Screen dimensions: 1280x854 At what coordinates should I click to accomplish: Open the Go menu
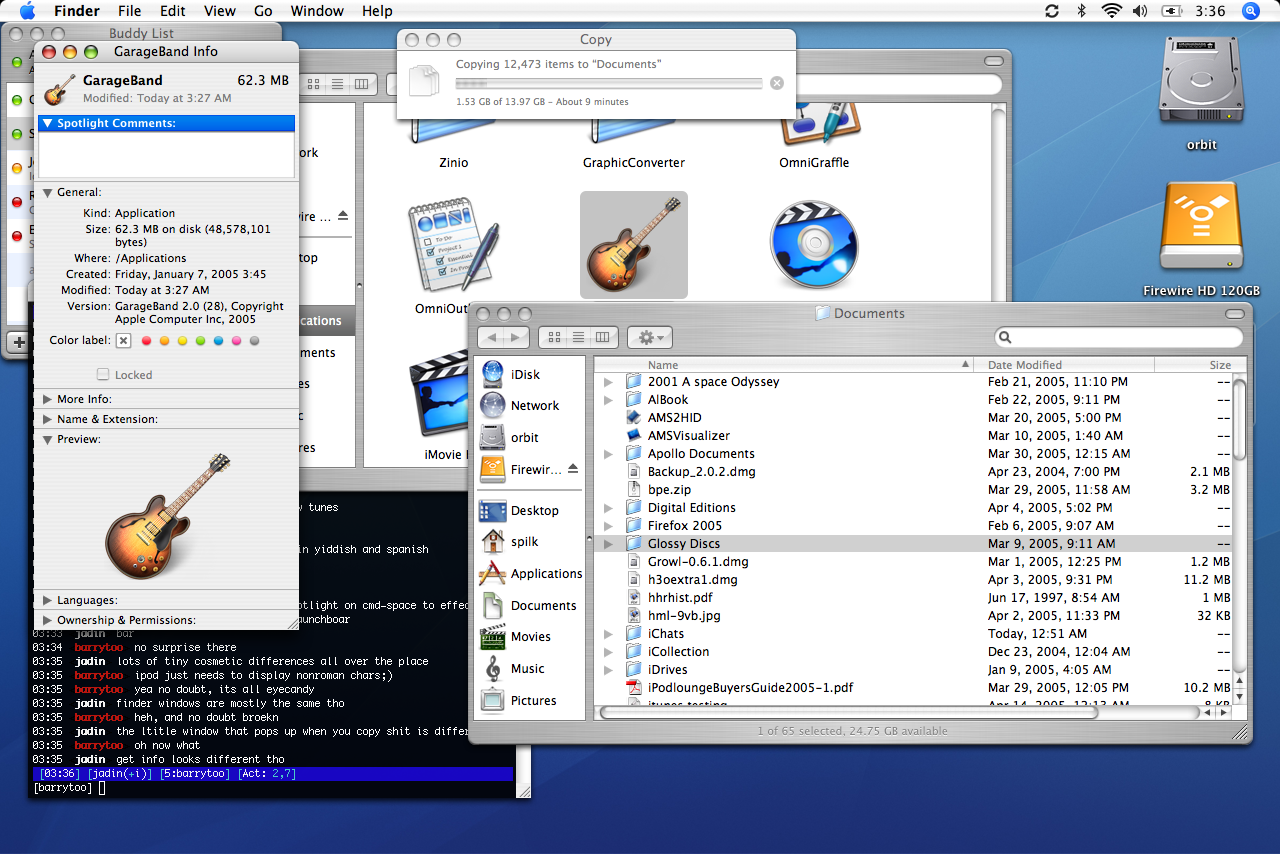(263, 11)
